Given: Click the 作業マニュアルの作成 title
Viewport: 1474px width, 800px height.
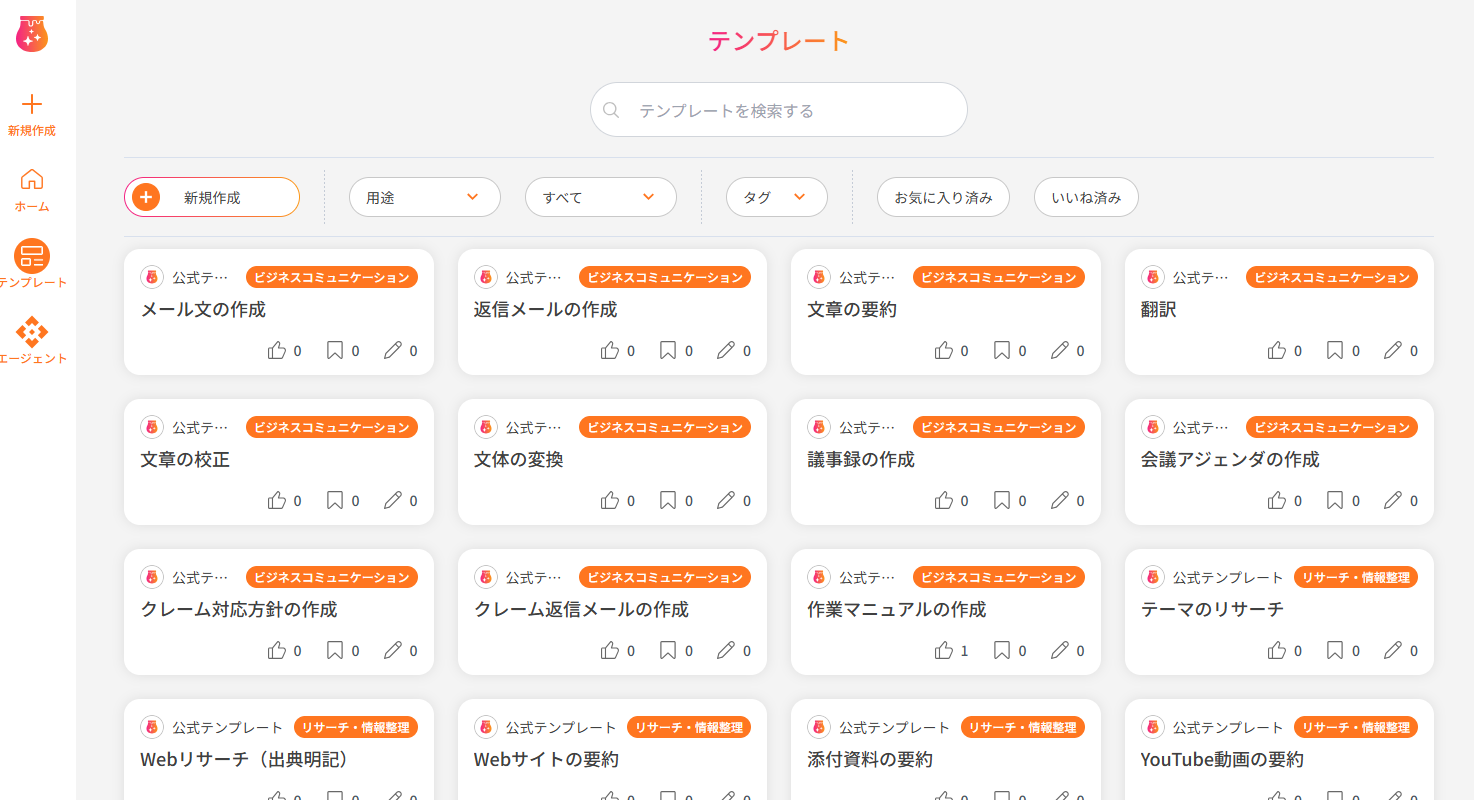Looking at the screenshot, I should click(x=897, y=610).
